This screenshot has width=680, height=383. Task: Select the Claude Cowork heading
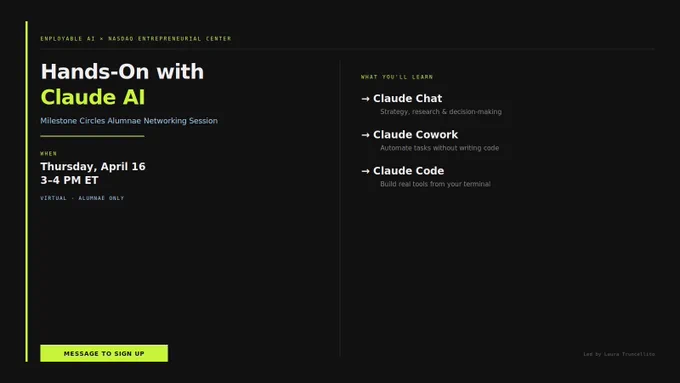tap(415, 134)
